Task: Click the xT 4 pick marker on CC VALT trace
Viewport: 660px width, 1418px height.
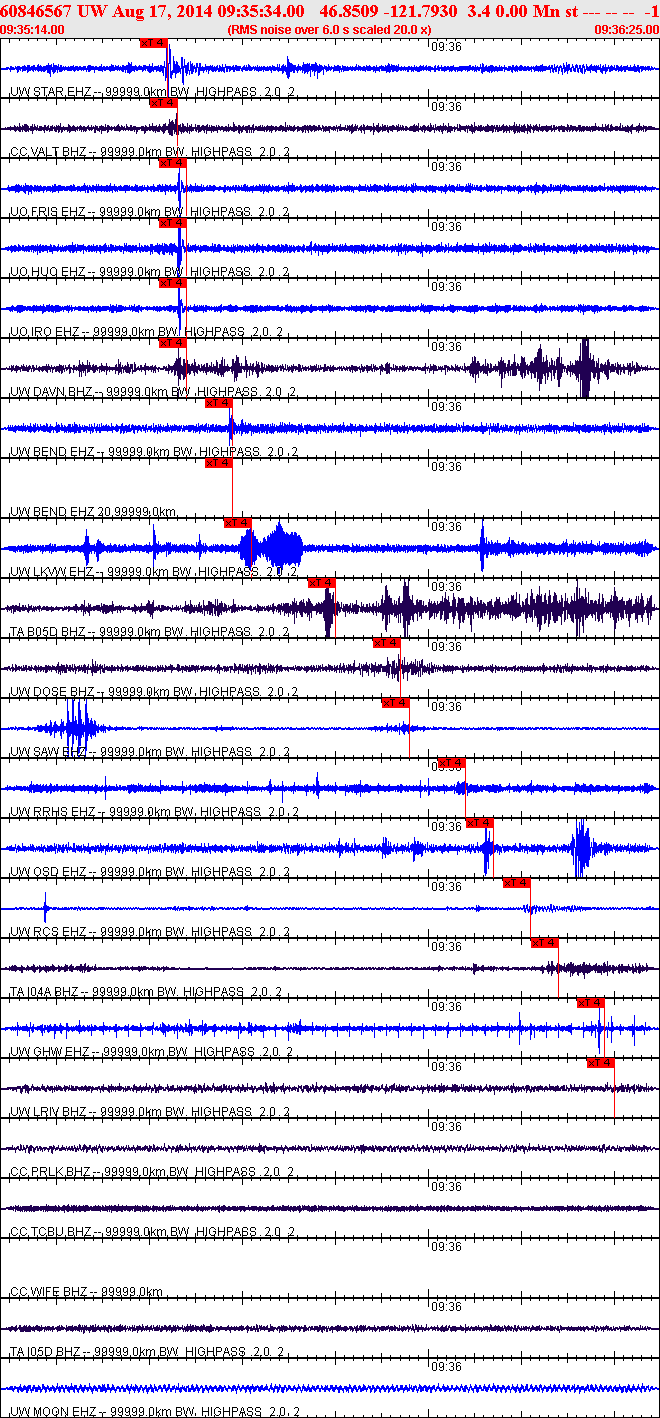Action: (x=163, y=103)
